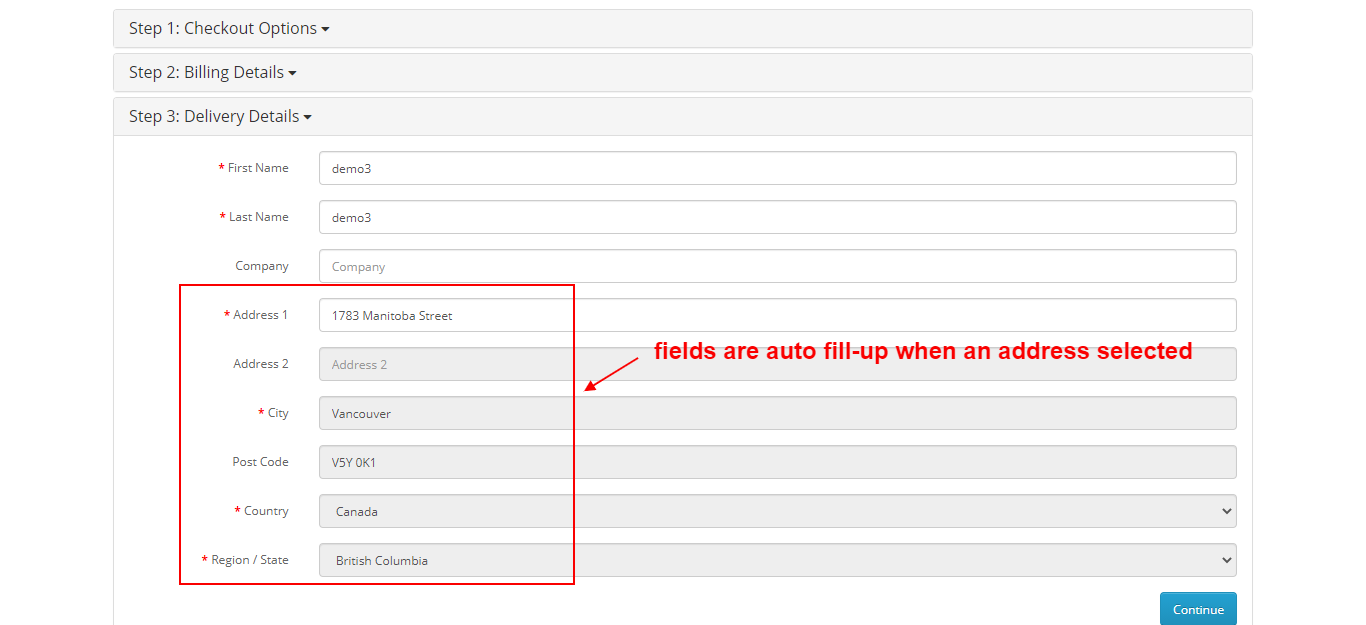Open the Region / State dropdown
This screenshot has height=625, width=1366.
[x=777, y=560]
